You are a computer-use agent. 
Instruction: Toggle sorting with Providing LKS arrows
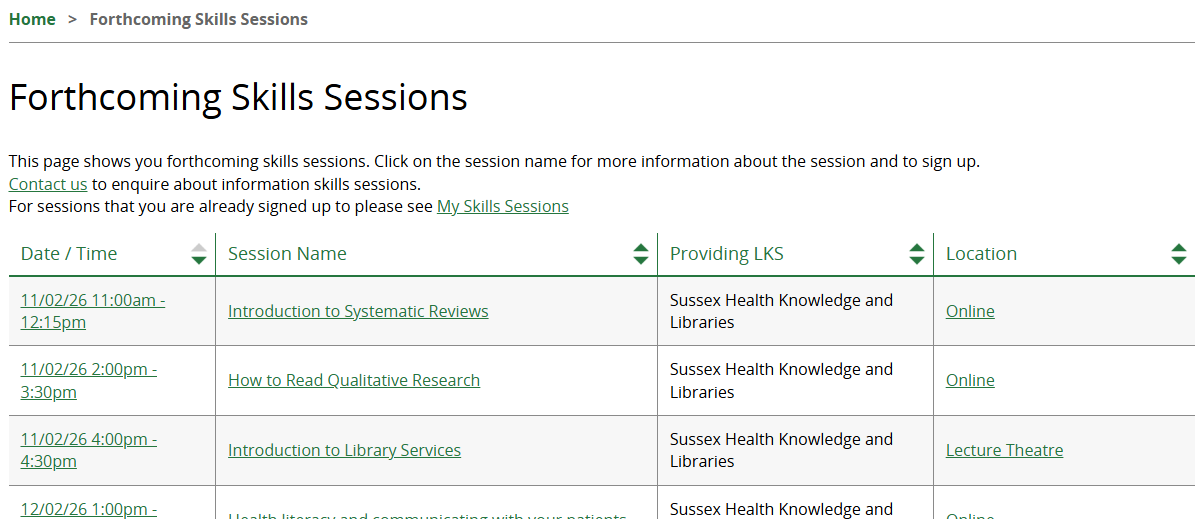coord(917,254)
